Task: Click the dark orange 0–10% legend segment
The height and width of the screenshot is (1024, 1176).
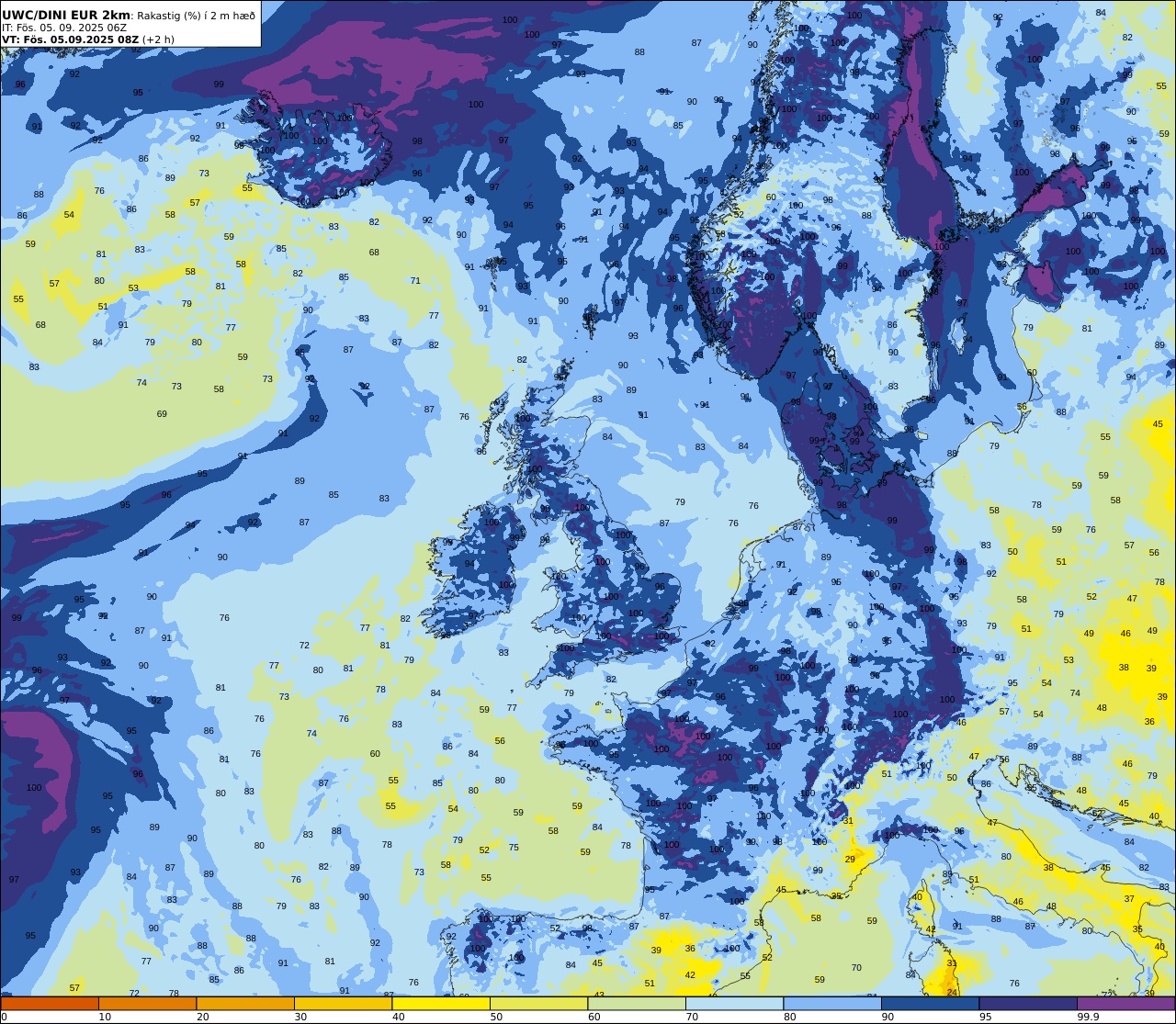Action: 50,1004
